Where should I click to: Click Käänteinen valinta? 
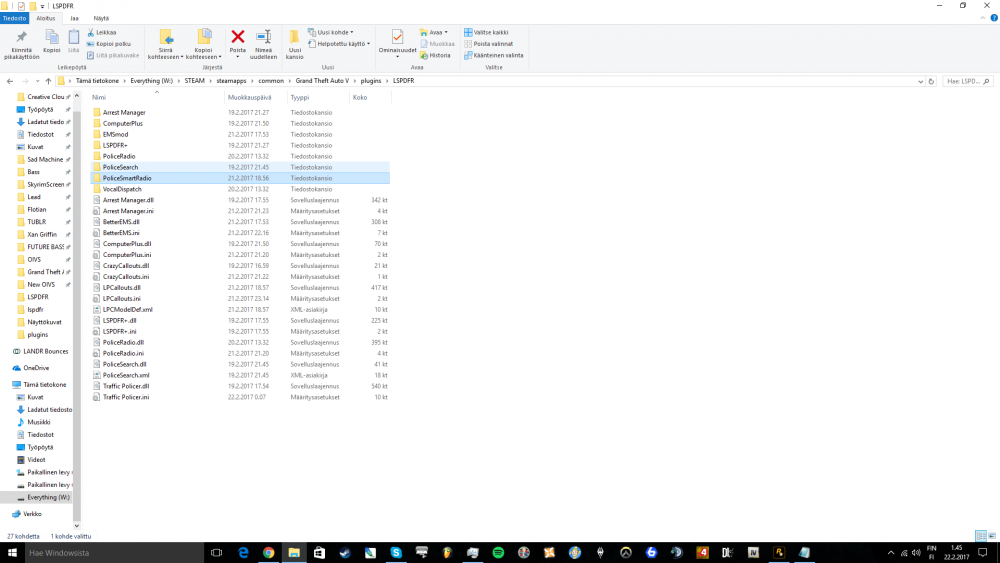pos(494,55)
